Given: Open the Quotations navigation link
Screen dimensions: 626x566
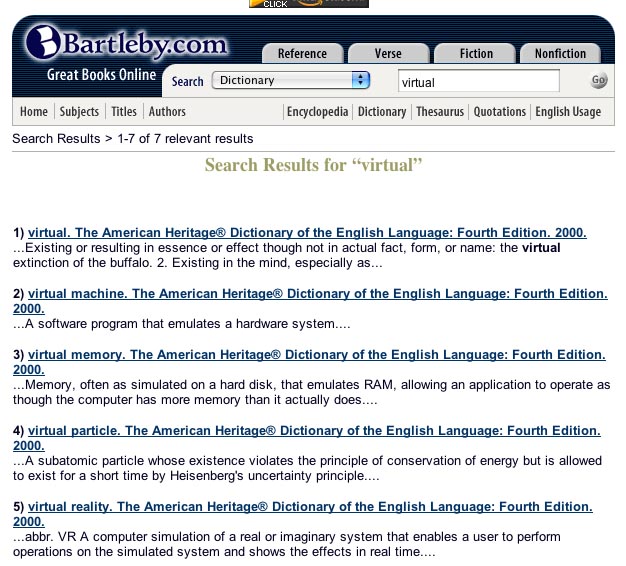Looking at the screenshot, I should coord(499,111).
